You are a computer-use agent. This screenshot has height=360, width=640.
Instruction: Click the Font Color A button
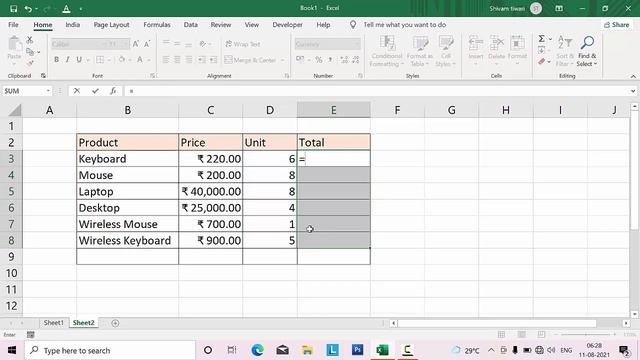(140, 60)
